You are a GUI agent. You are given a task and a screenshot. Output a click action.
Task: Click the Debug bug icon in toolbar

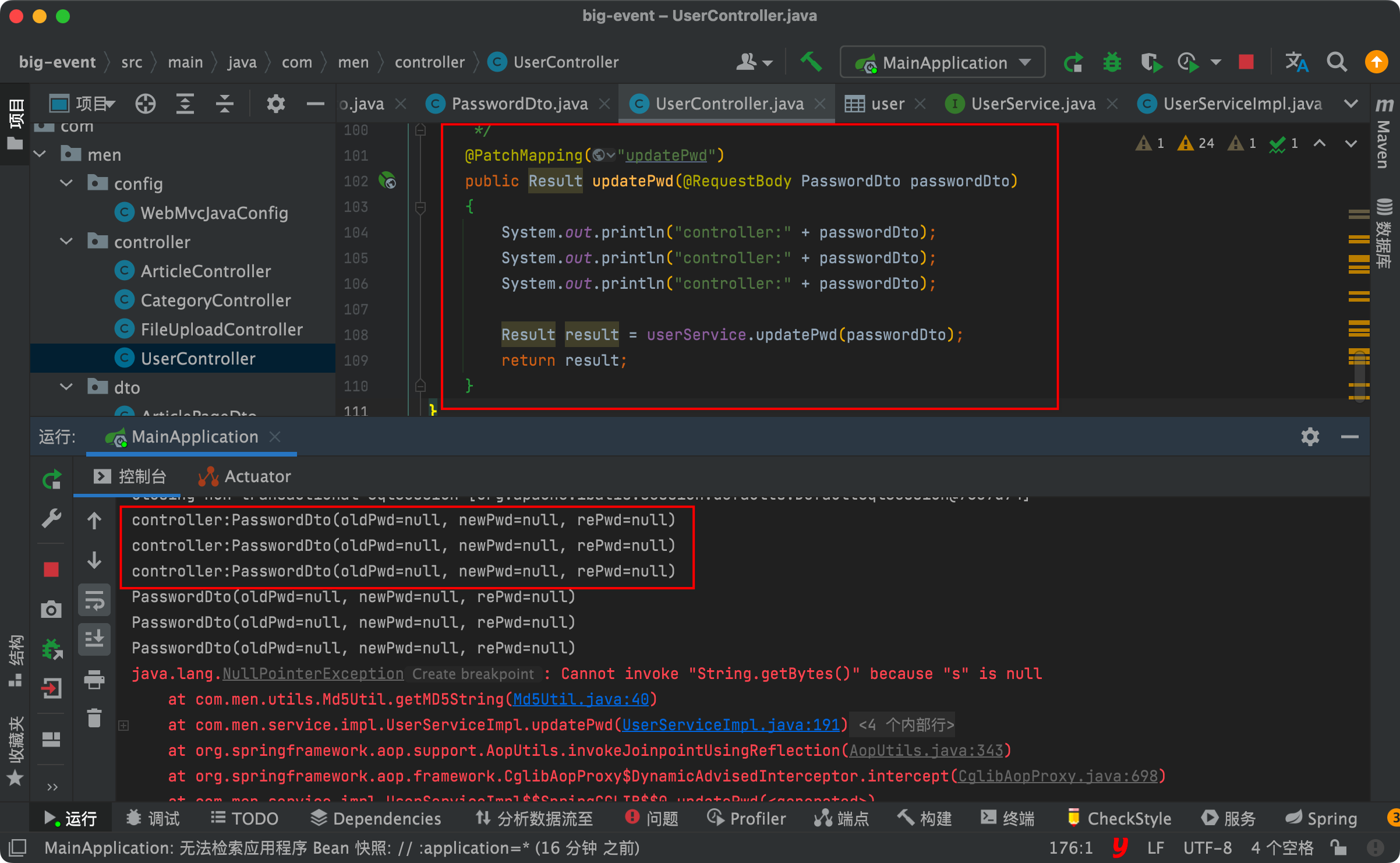point(1112,62)
